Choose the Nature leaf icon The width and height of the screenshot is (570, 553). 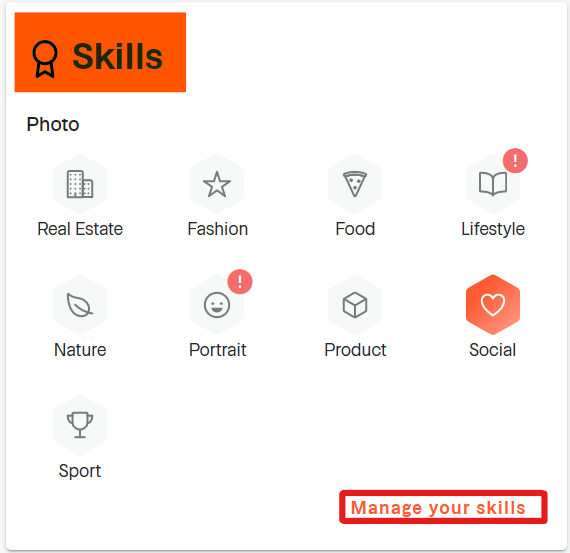pos(80,305)
